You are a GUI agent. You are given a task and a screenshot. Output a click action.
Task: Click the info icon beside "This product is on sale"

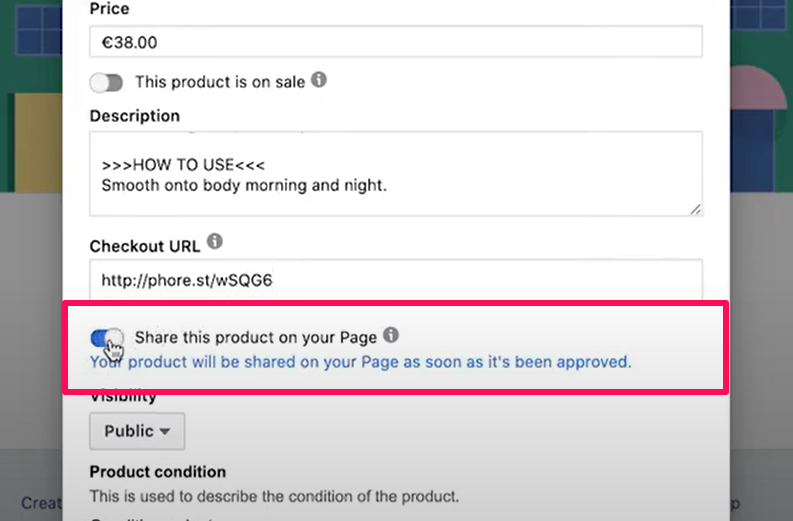319,79
